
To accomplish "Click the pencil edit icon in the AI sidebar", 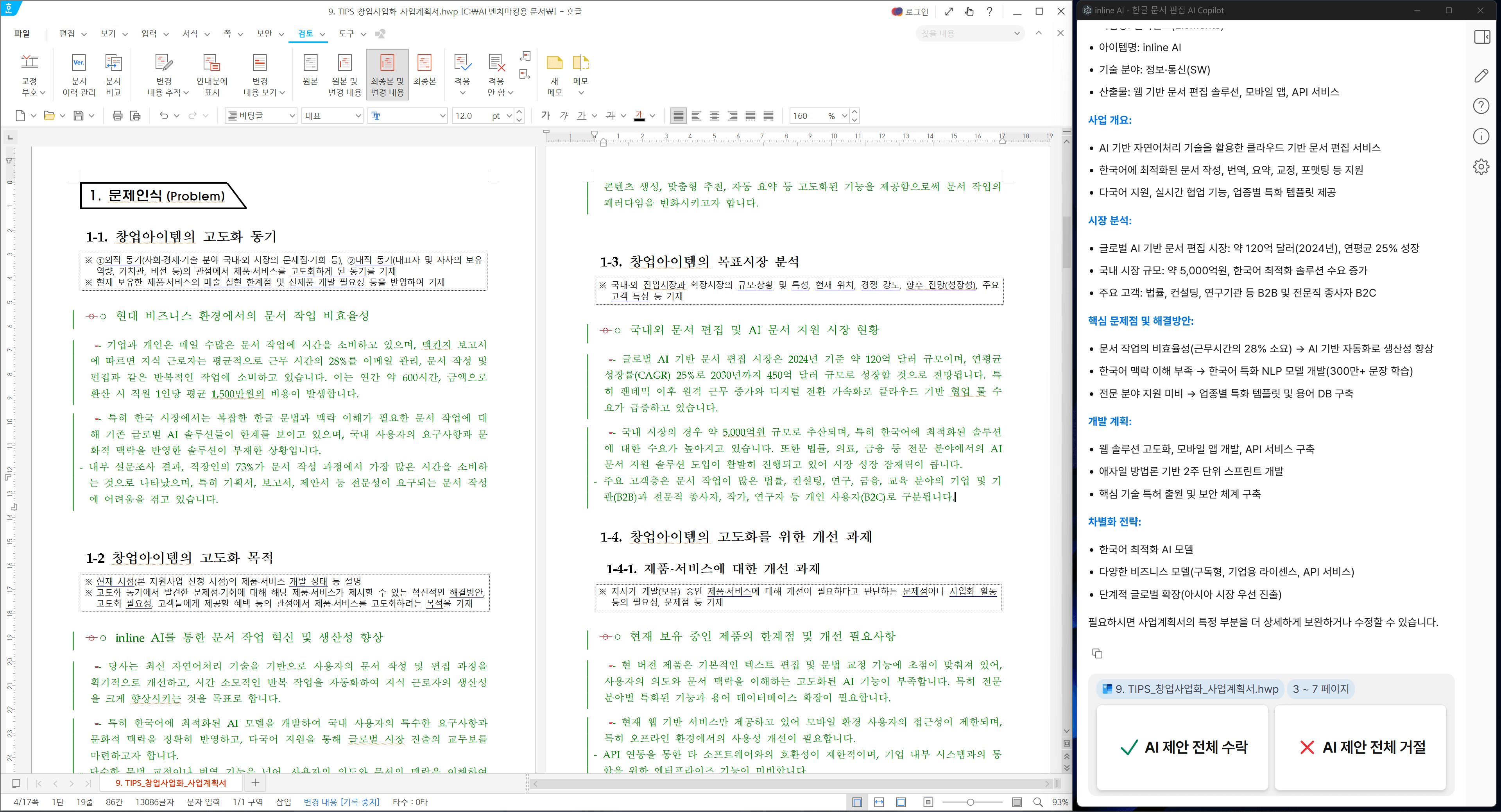I will pyautogui.click(x=1481, y=76).
